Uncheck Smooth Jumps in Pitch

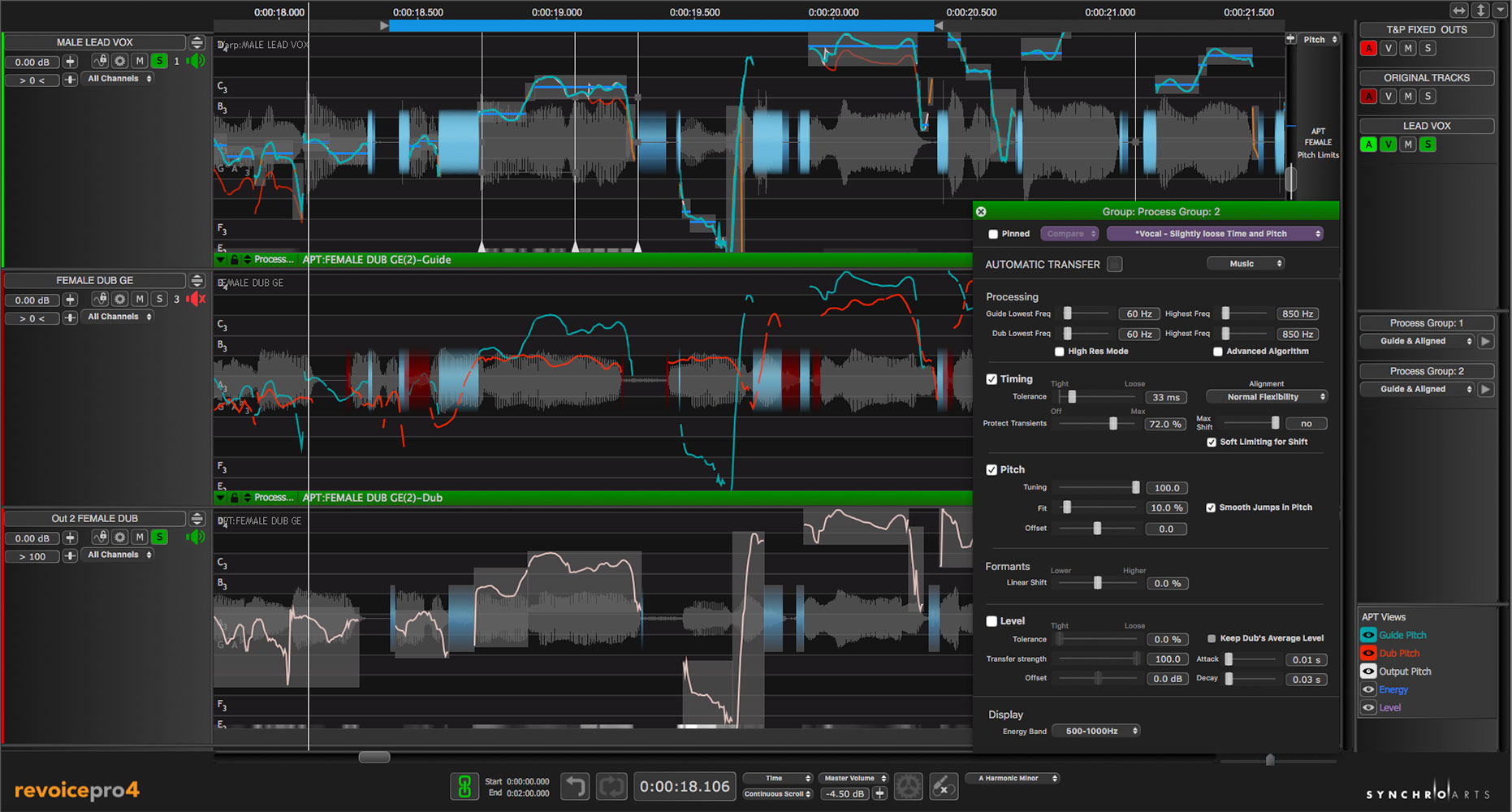[1211, 508]
